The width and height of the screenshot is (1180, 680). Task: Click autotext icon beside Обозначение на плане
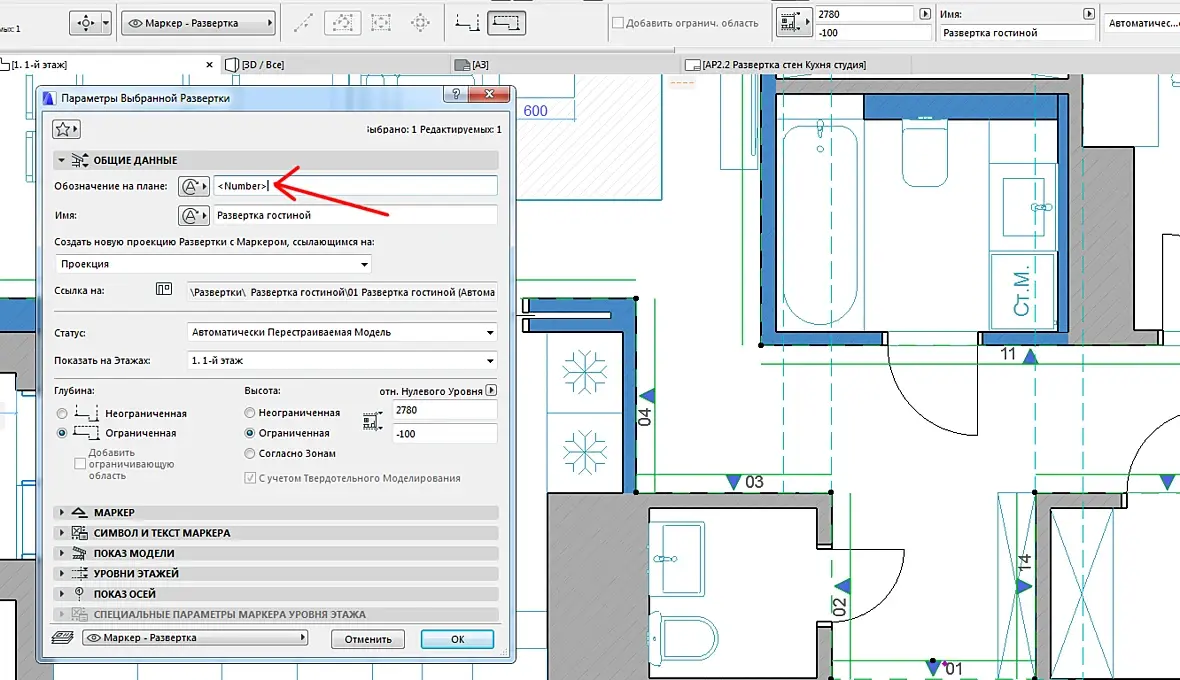point(193,186)
